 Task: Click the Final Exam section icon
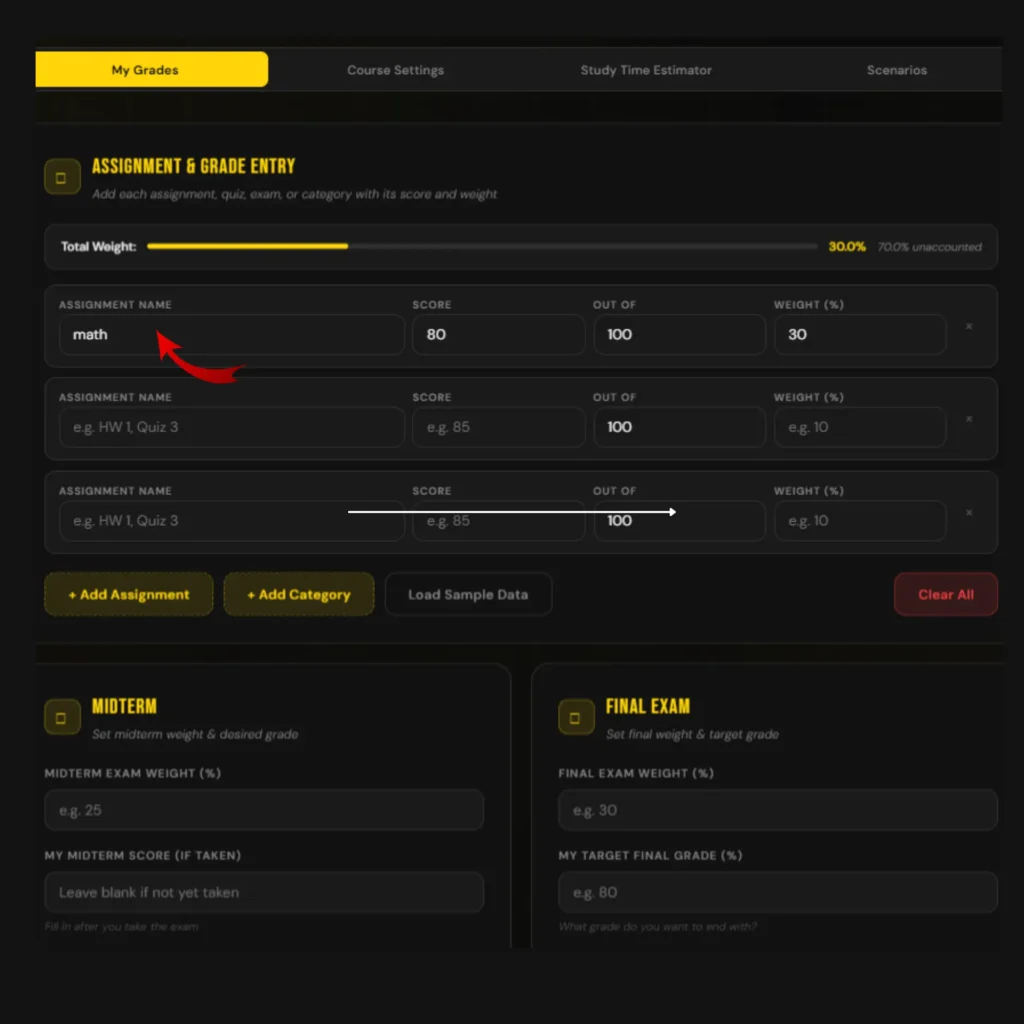coord(576,717)
